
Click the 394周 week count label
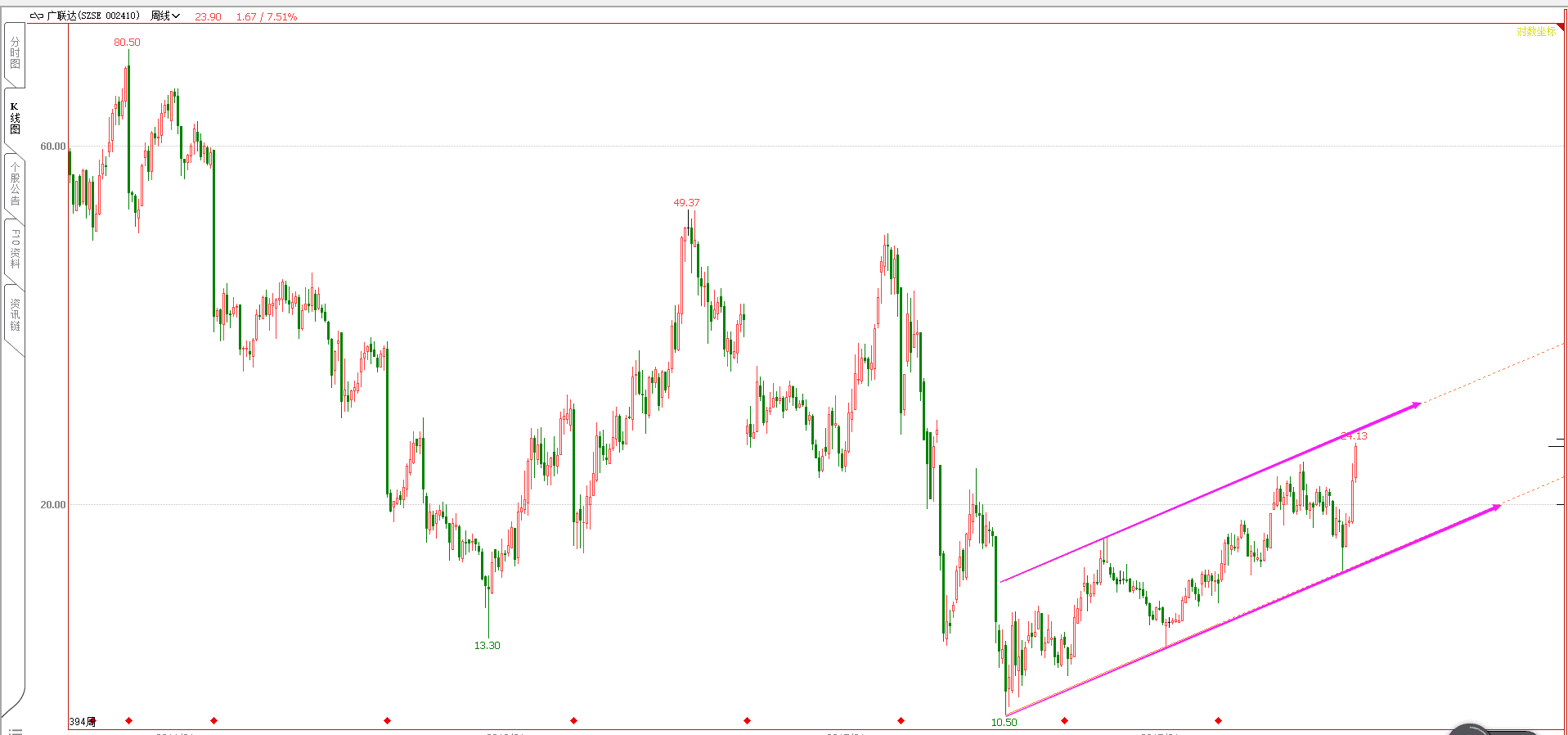[x=81, y=722]
